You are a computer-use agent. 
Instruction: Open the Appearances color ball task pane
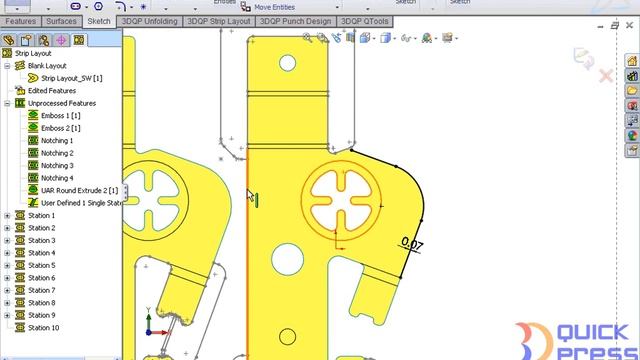pyautogui.click(x=632, y=135)
